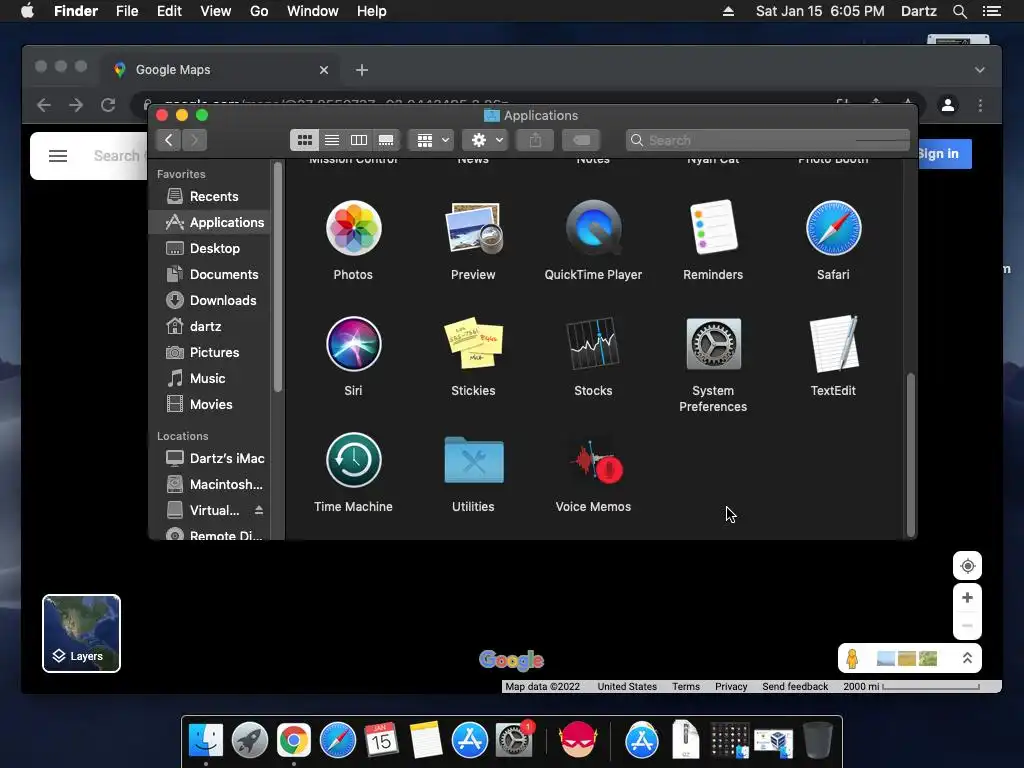Open the Photos app icon

pyautogui.click(x=353, y=228)
